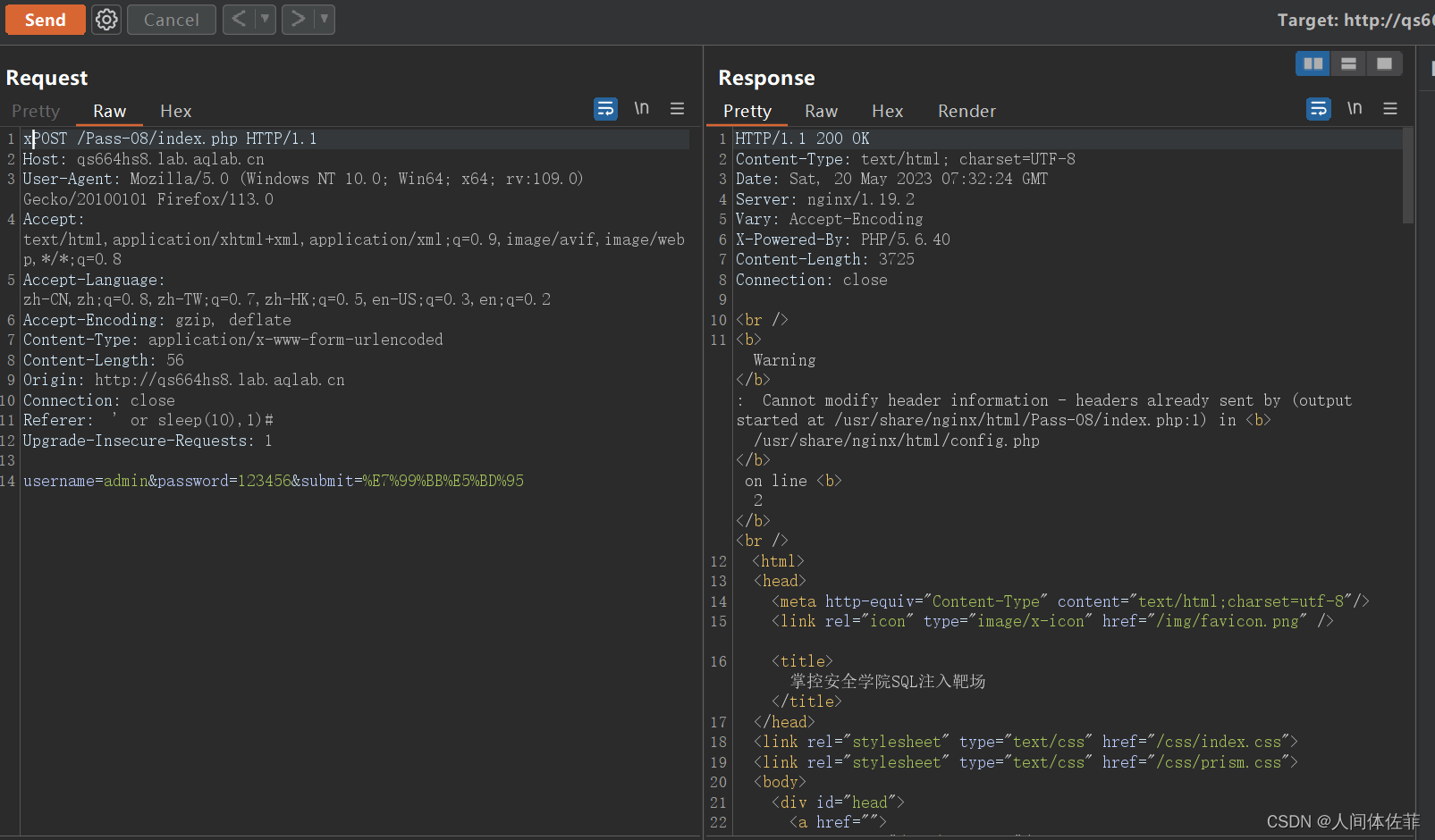This screenshot has width=1435, height=840.
Task: Go back to previous request arrow
Action: [x=239, y=19]
